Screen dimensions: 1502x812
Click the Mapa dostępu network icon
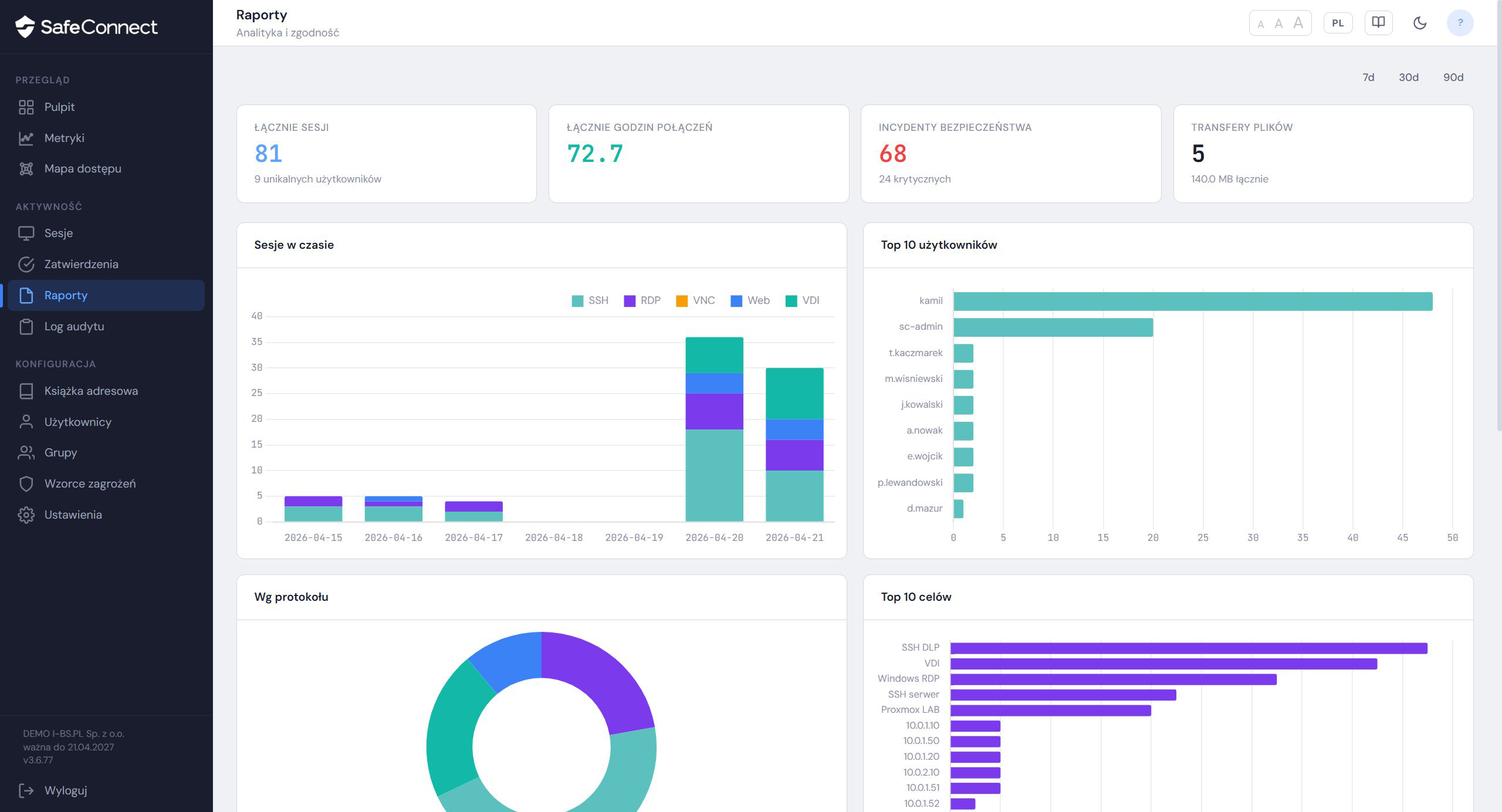26,168
